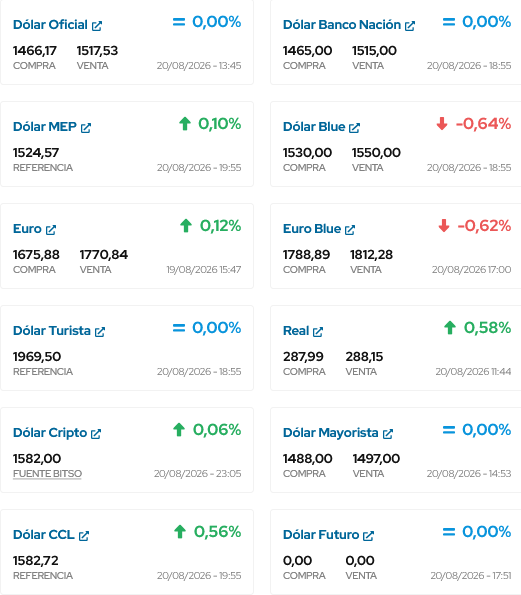Click external link icon next to Dólar Blue
521x595 pixels.
354,128
